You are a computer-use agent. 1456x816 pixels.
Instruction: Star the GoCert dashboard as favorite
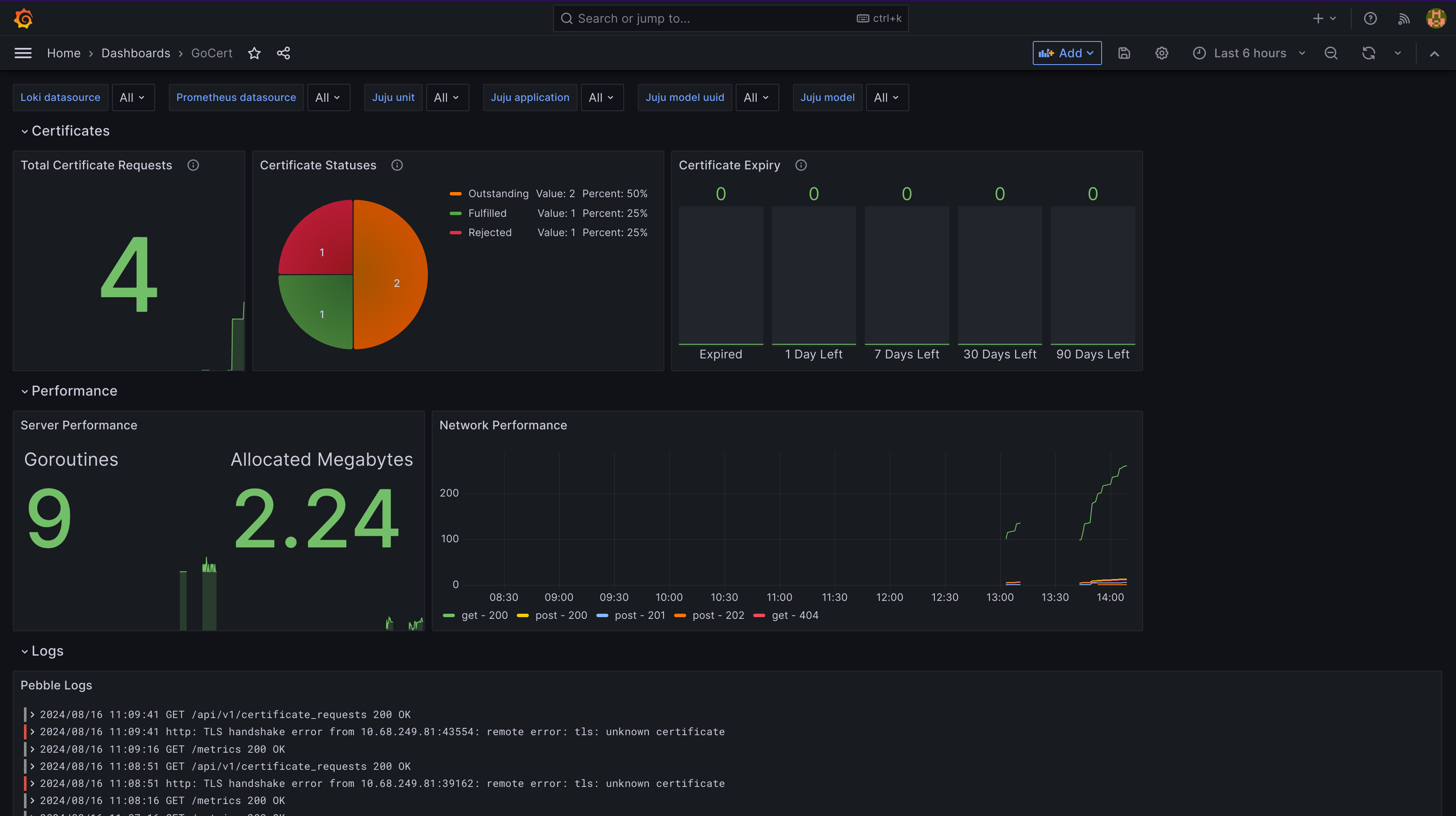coord(254,53)
